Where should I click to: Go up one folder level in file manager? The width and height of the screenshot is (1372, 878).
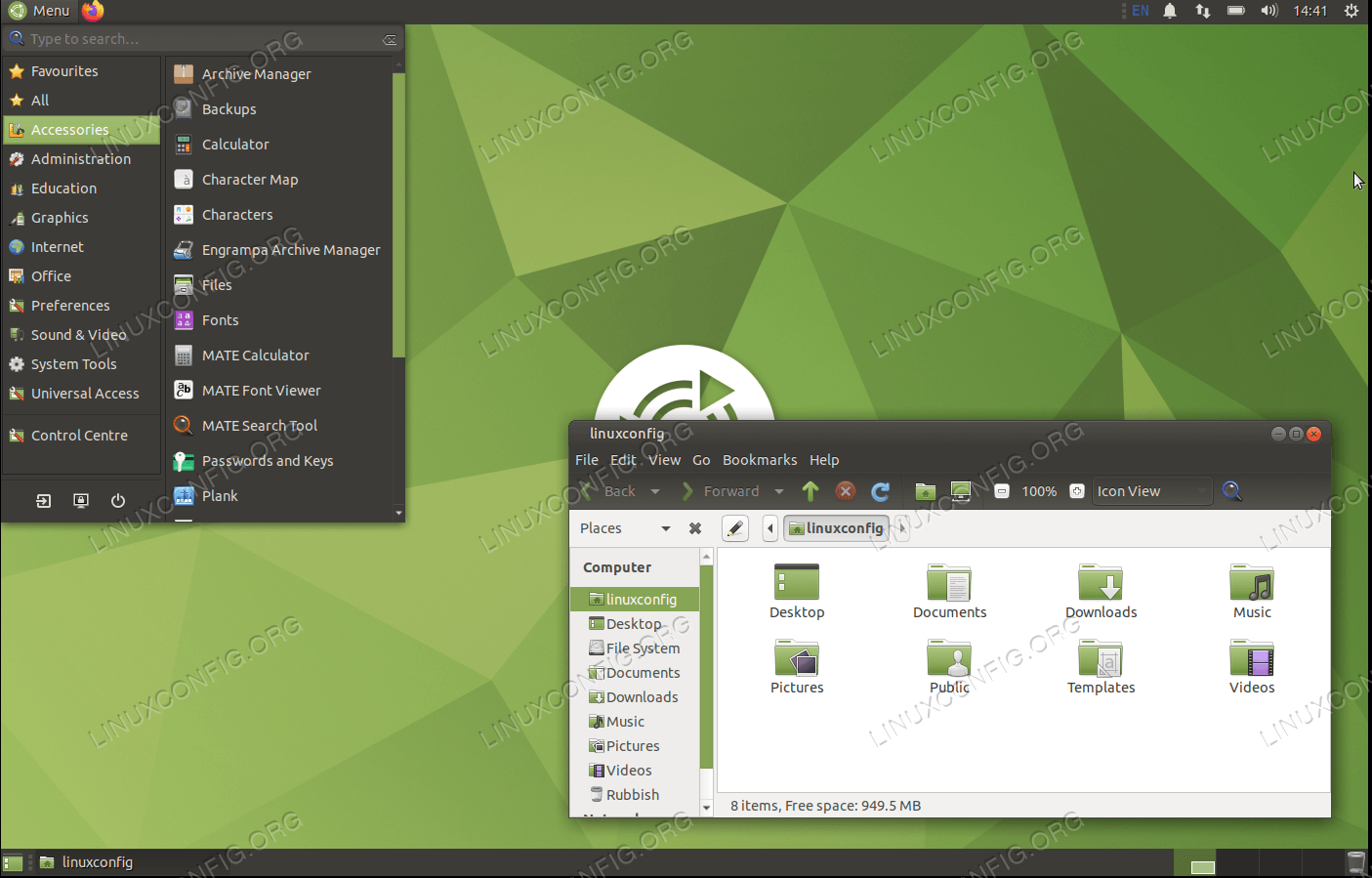tap(811, 491)
